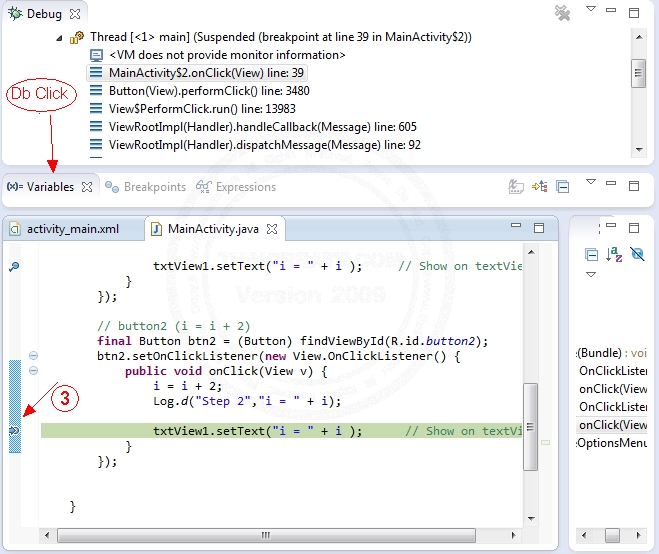Screen dimensions: 659x554
Task: Switch to the Expressions tab
Action: click(236, 187)
